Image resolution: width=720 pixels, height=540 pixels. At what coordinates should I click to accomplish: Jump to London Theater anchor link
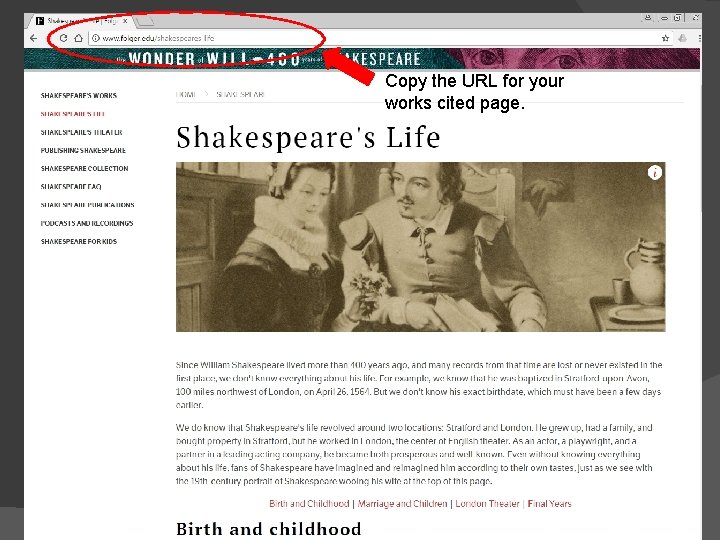pos(487,503)
